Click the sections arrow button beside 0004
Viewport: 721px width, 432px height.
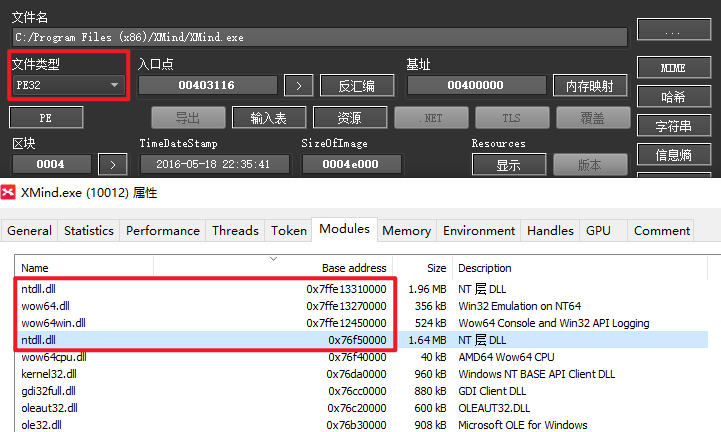coord(113,164)
